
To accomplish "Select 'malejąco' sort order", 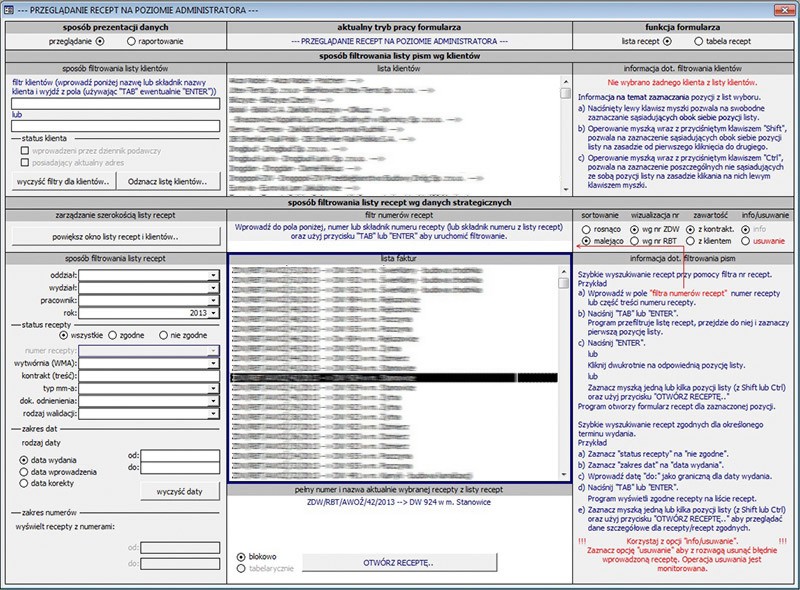I will (586, 241).
